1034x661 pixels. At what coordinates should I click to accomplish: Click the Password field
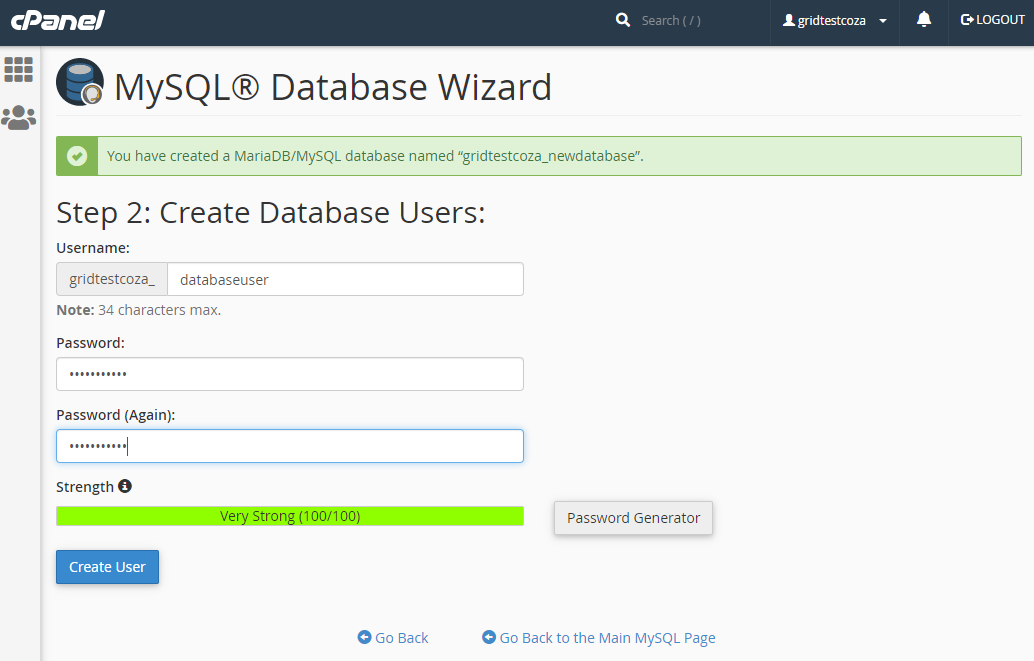290,374
